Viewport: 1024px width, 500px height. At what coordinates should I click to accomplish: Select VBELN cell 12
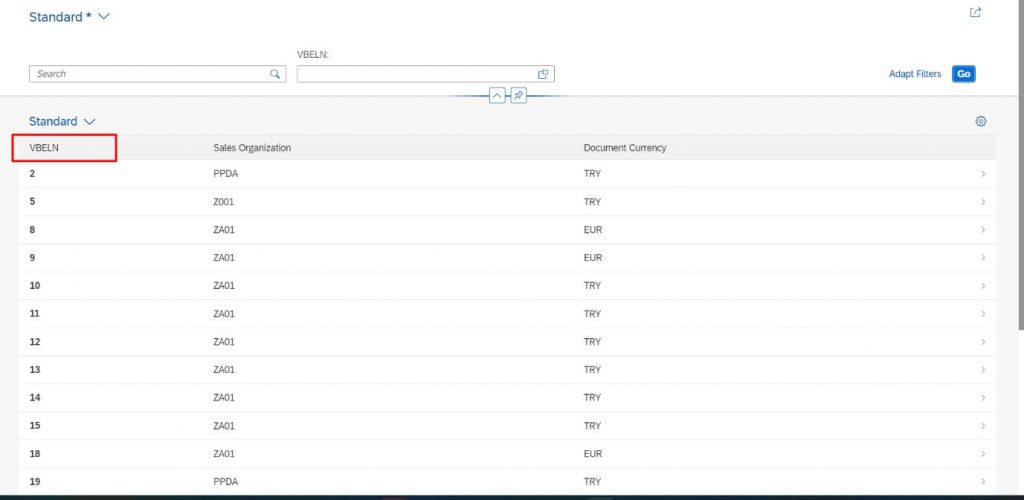[x=35, y=342]
